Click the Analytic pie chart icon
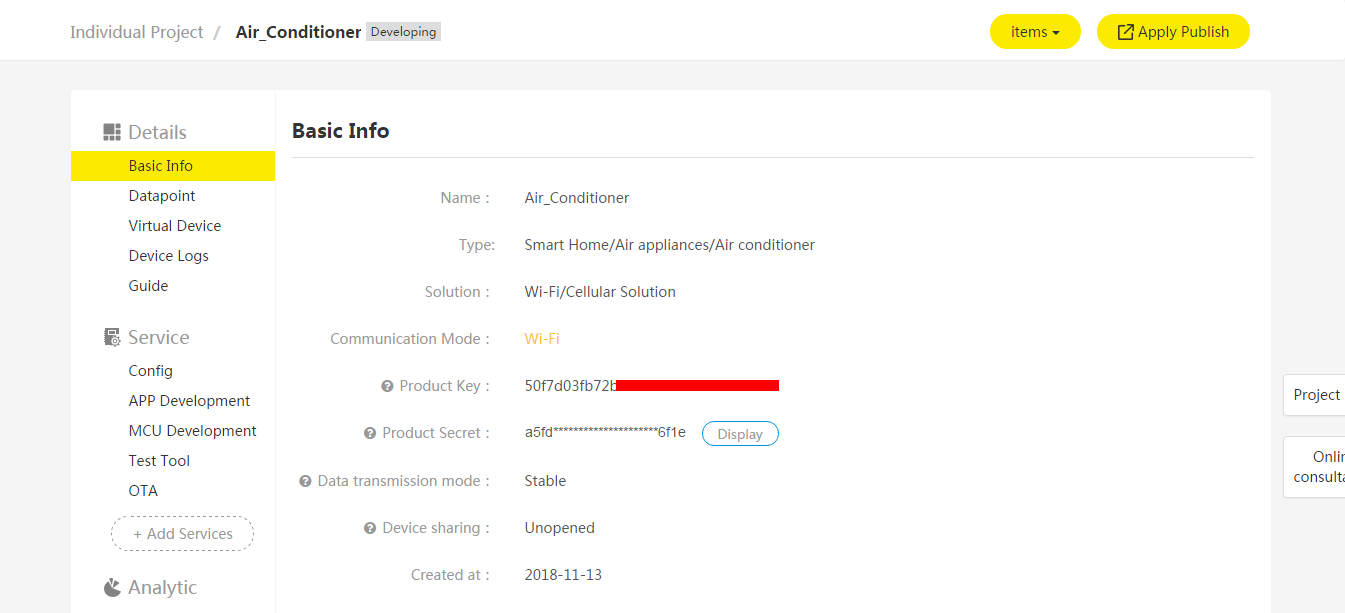1345x613 pixels. [x=112, y=587]
